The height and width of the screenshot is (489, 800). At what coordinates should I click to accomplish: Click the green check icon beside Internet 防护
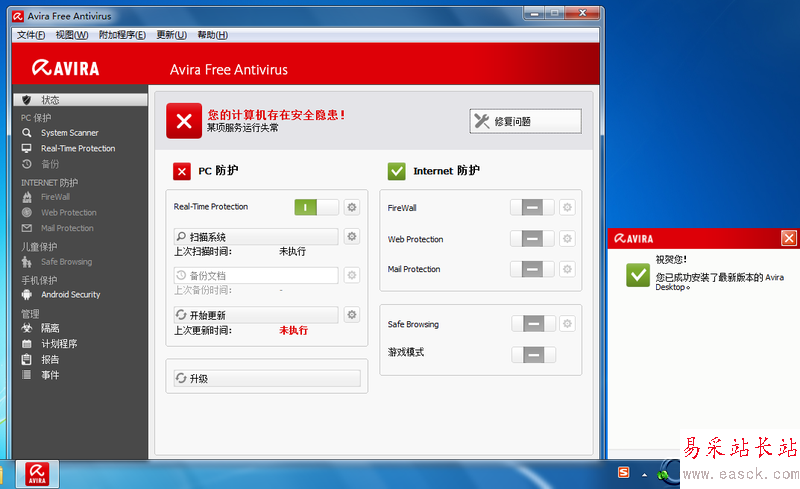coord(396,172)
